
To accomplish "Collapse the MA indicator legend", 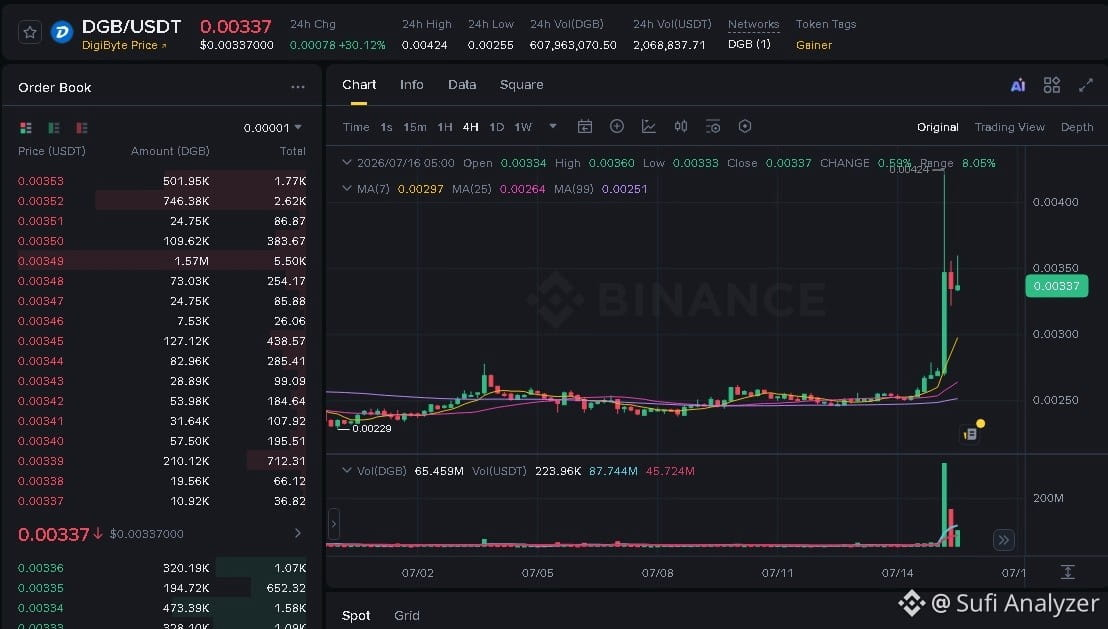I will (346, 189).
